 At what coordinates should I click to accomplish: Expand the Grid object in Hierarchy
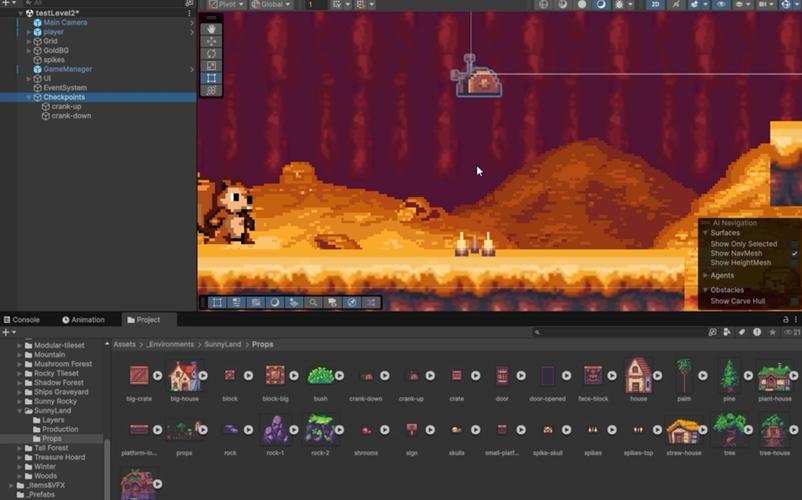(x=29, y=41)
